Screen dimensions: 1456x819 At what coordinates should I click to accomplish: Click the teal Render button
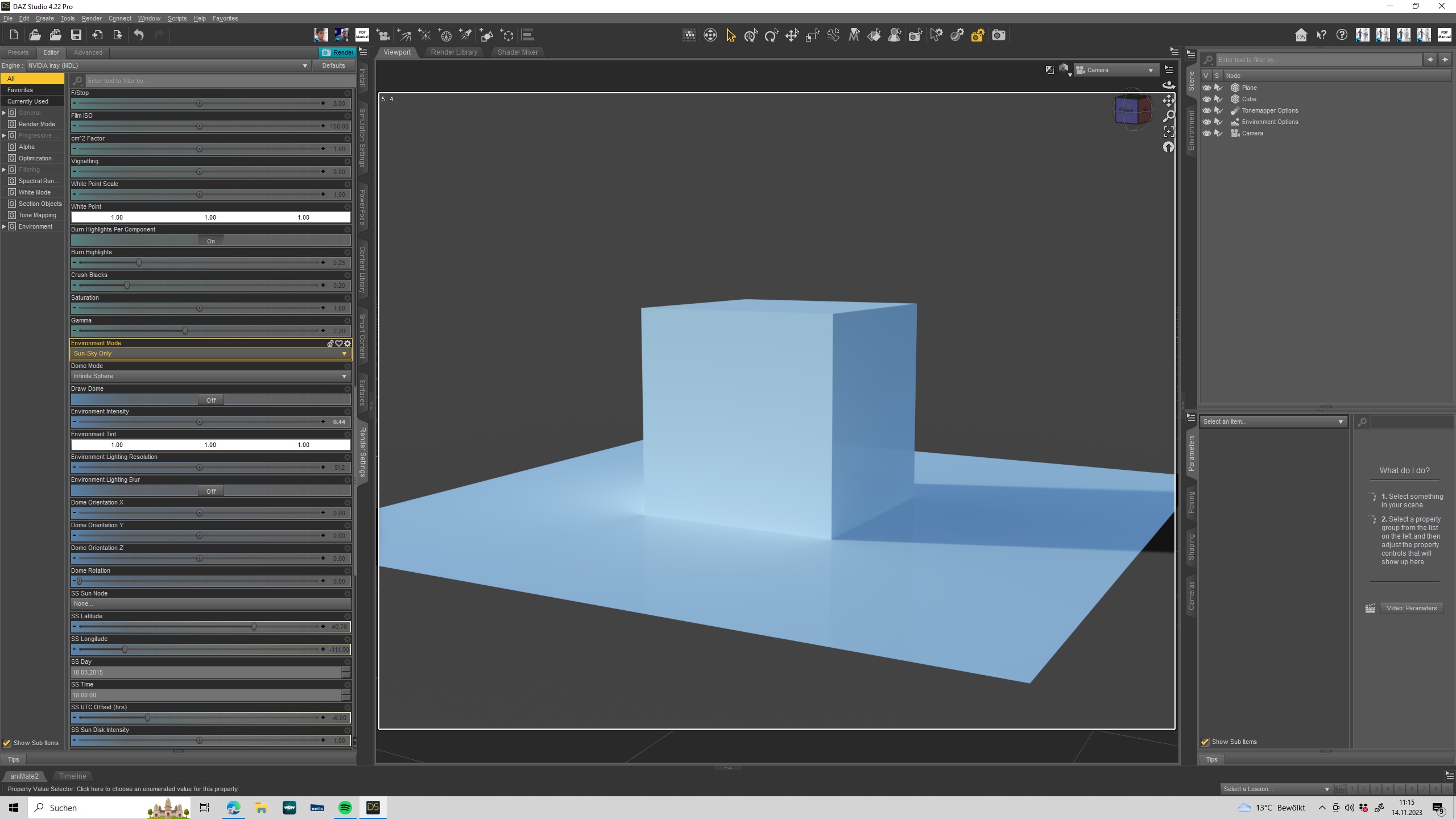point(337,52)
